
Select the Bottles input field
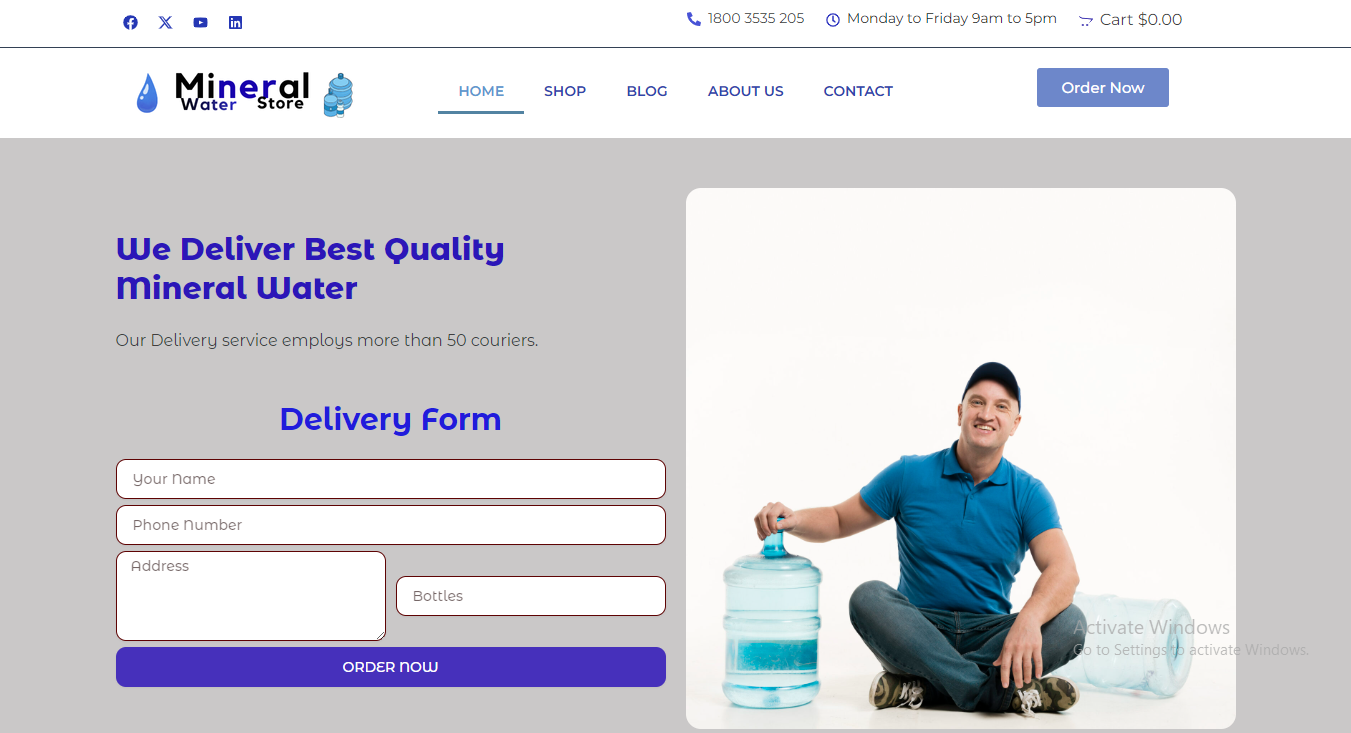click(x=531, y=596)
